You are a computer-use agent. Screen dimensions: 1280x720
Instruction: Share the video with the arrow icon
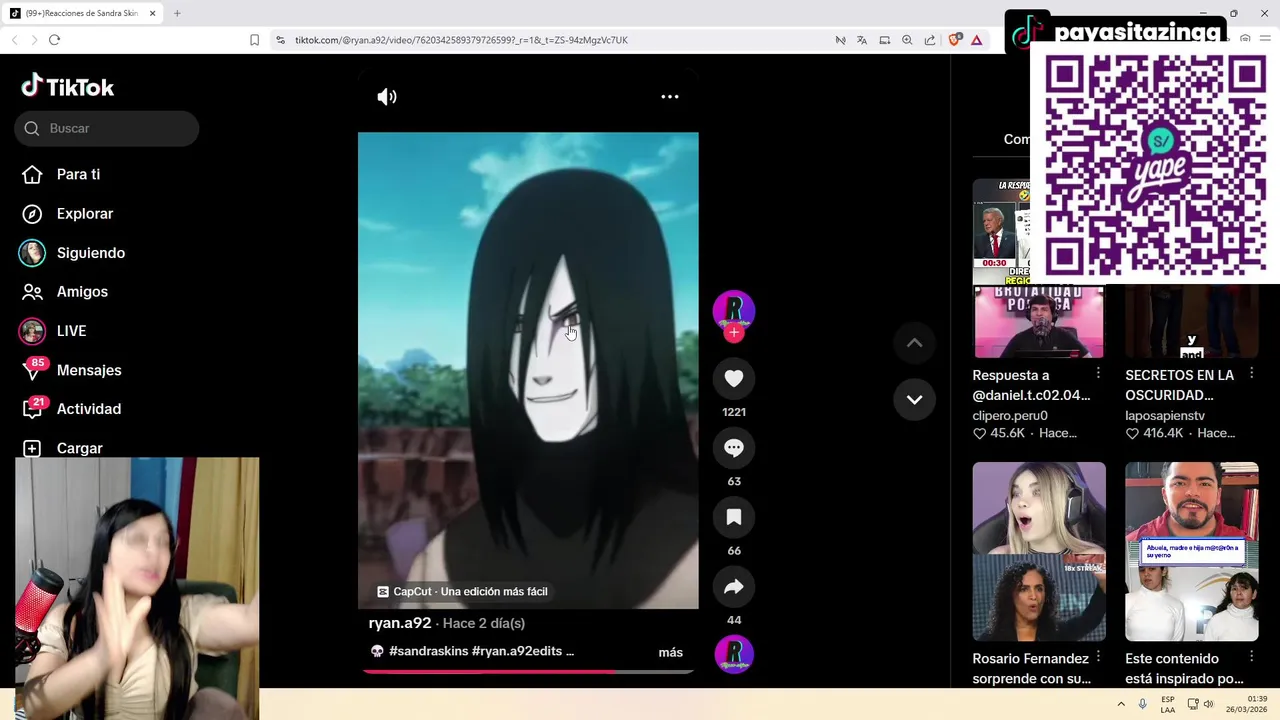[734, 587]
